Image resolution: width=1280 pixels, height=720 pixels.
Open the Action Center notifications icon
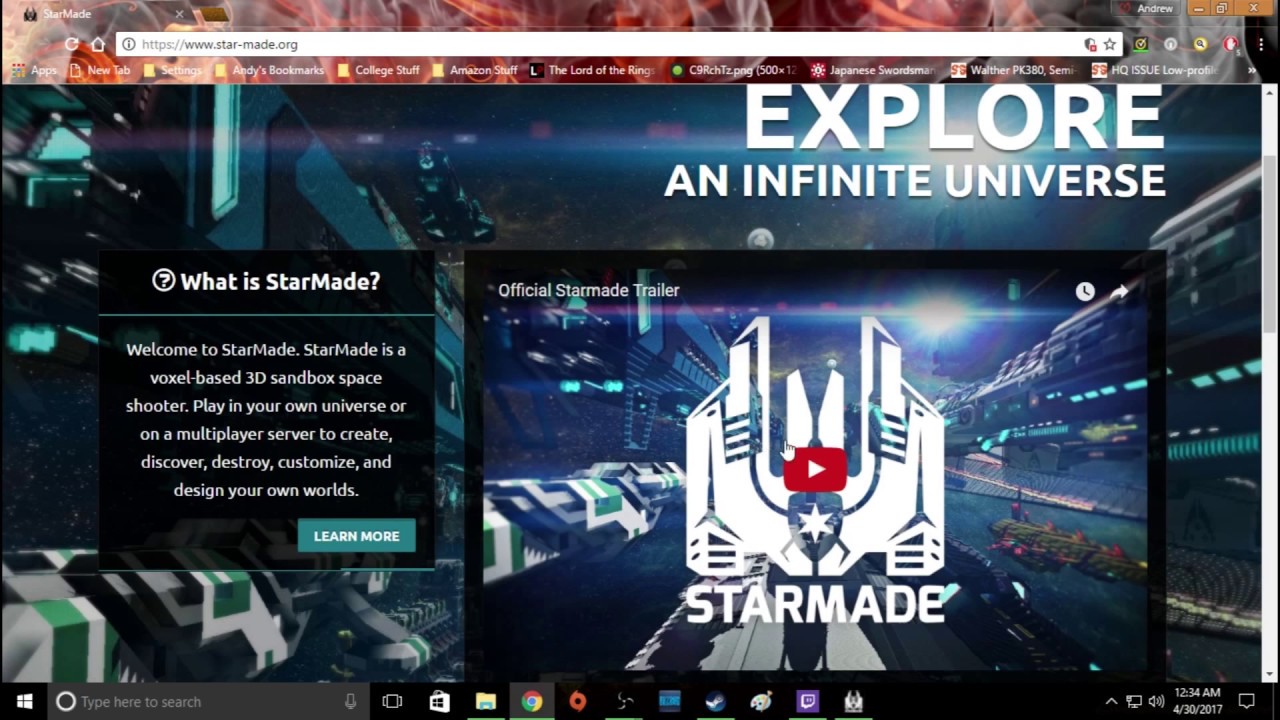point(1247,701)
